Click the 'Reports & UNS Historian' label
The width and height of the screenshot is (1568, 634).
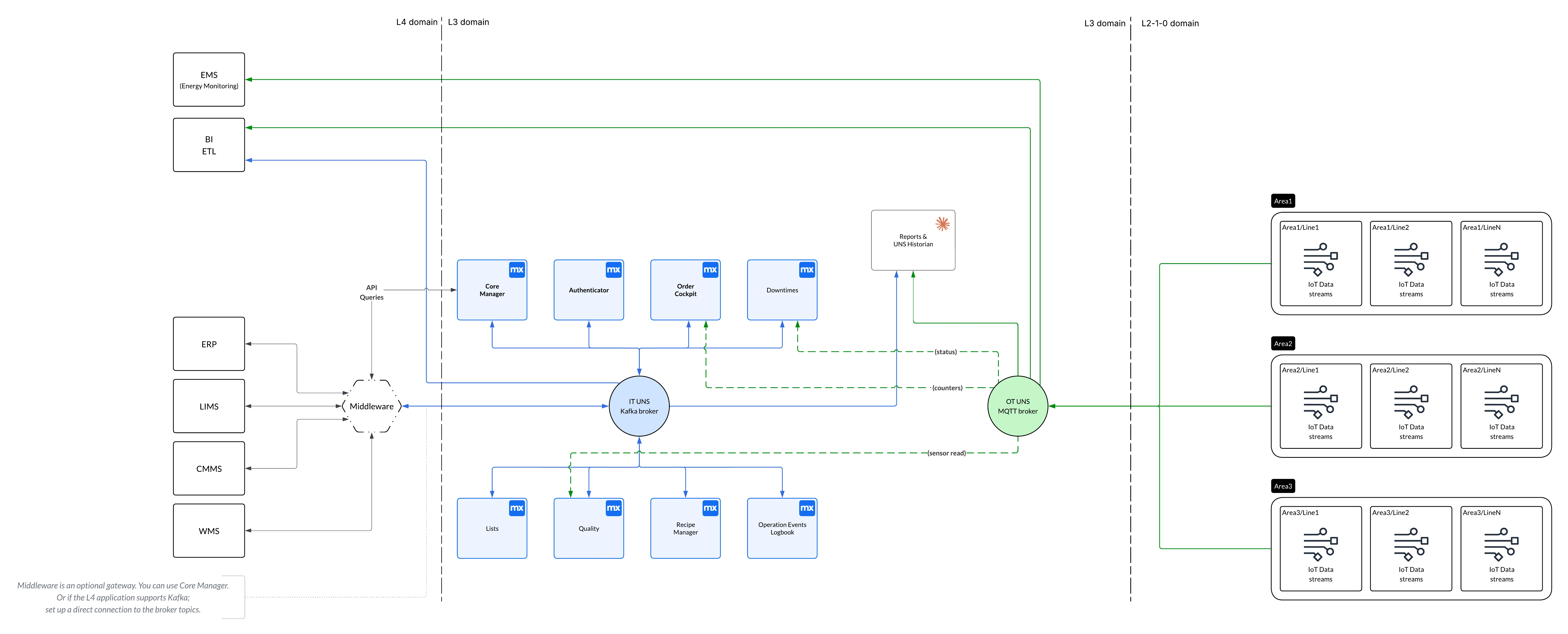tap(913, 241)
